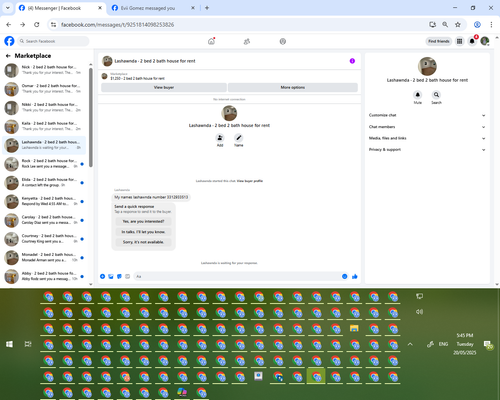
Task: Go to Facebook Home feed icon
Action: 211,41
